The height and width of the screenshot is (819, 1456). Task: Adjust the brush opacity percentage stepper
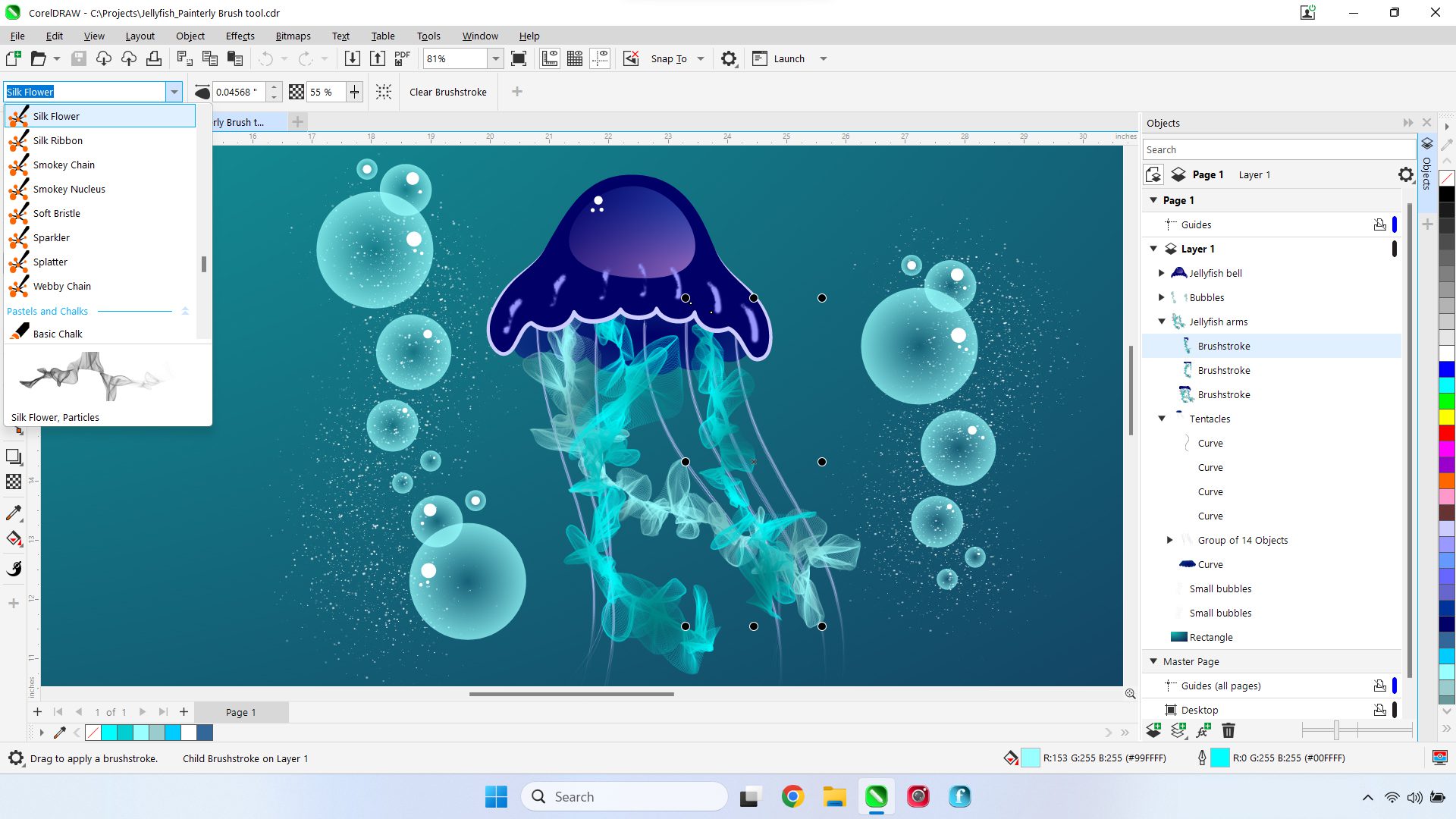pyautogui.click(x=353, y=91)
